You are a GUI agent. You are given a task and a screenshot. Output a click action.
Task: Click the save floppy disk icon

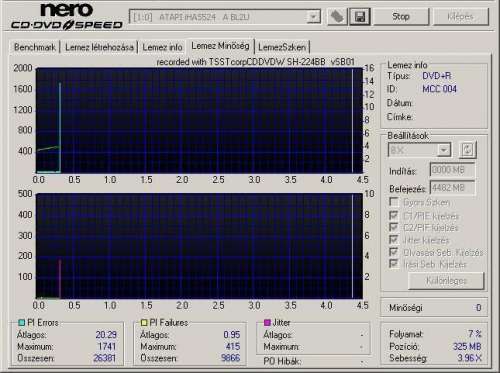[360, 17]
